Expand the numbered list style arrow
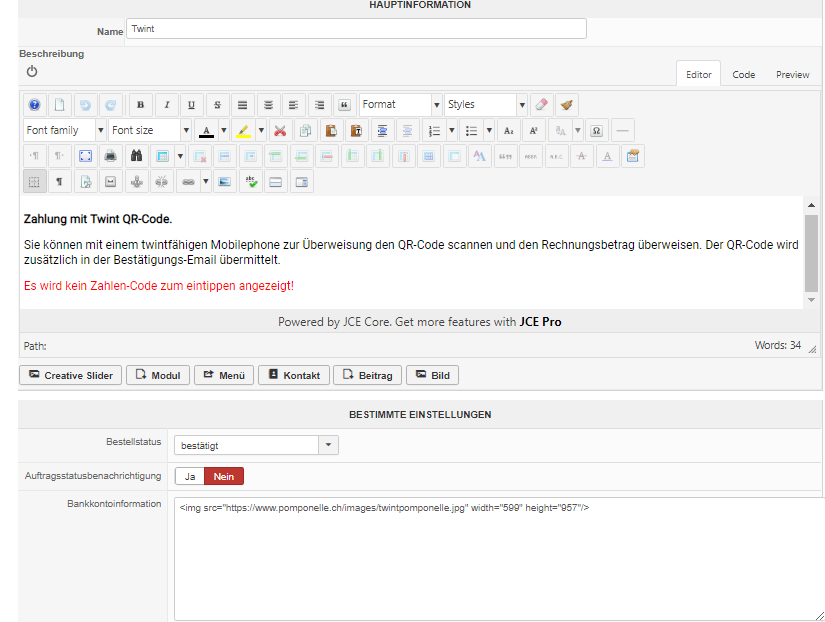Viewport: 825px width, 622px height. [x=451, y=131]
